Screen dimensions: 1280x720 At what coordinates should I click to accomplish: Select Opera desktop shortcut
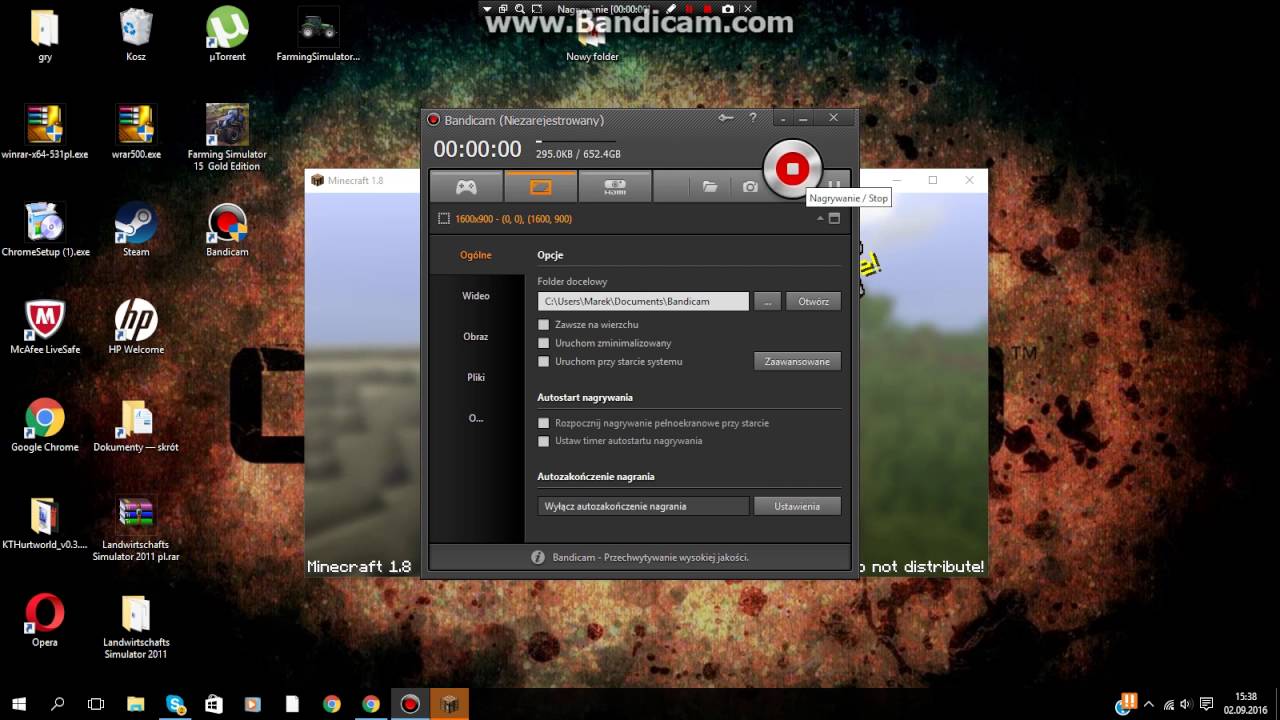pyautogui.click(x=45, y=620)
